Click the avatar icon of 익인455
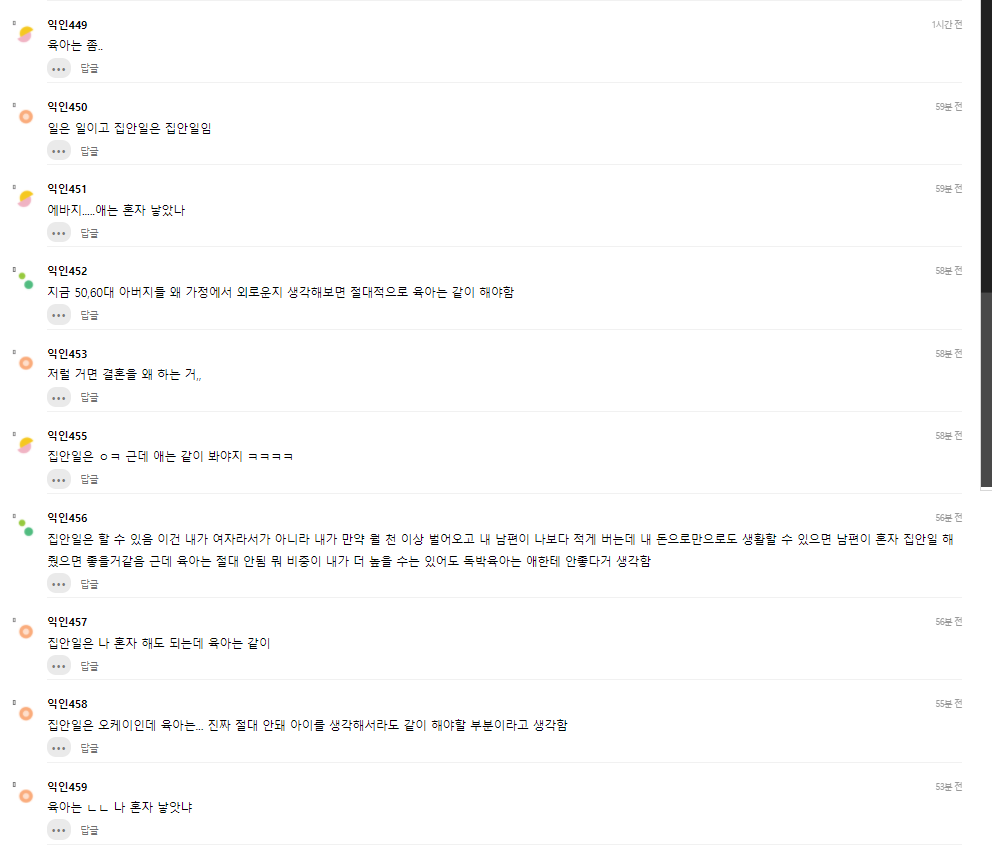This screenshot has width=992, height=850. pyautogui.click(x=25, y=445)
